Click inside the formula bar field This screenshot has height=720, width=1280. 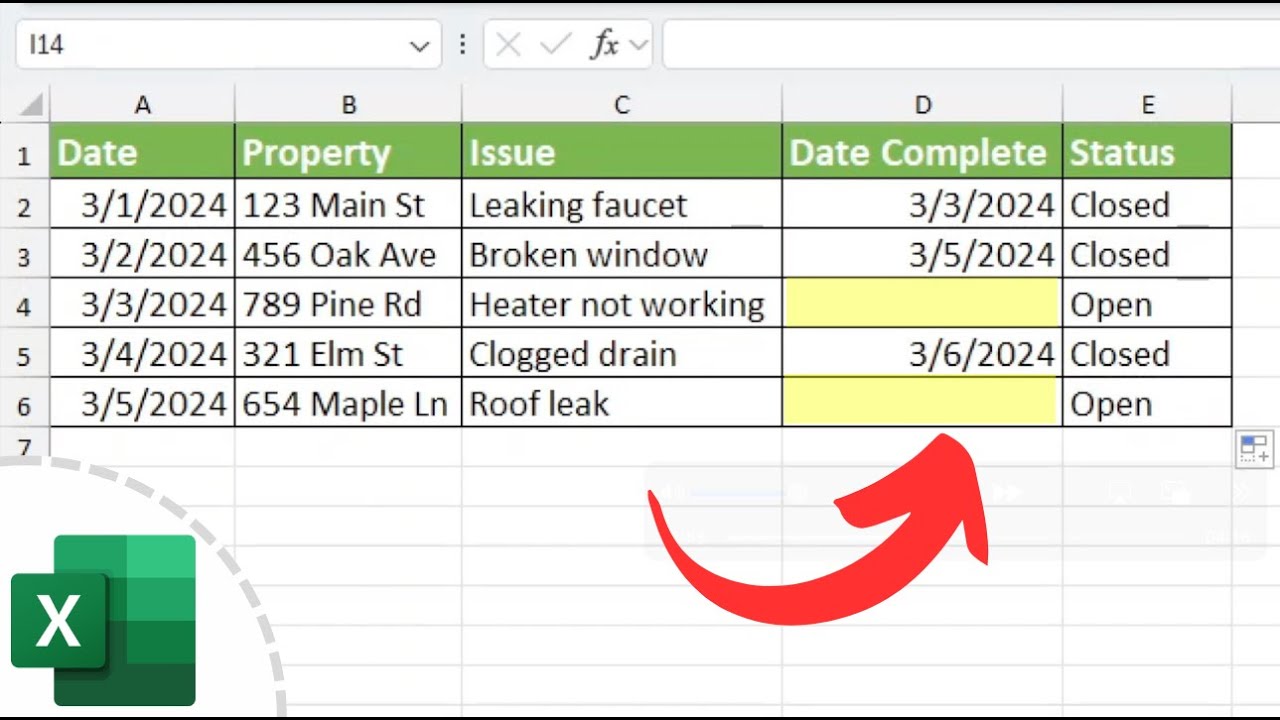pos(970,45)
